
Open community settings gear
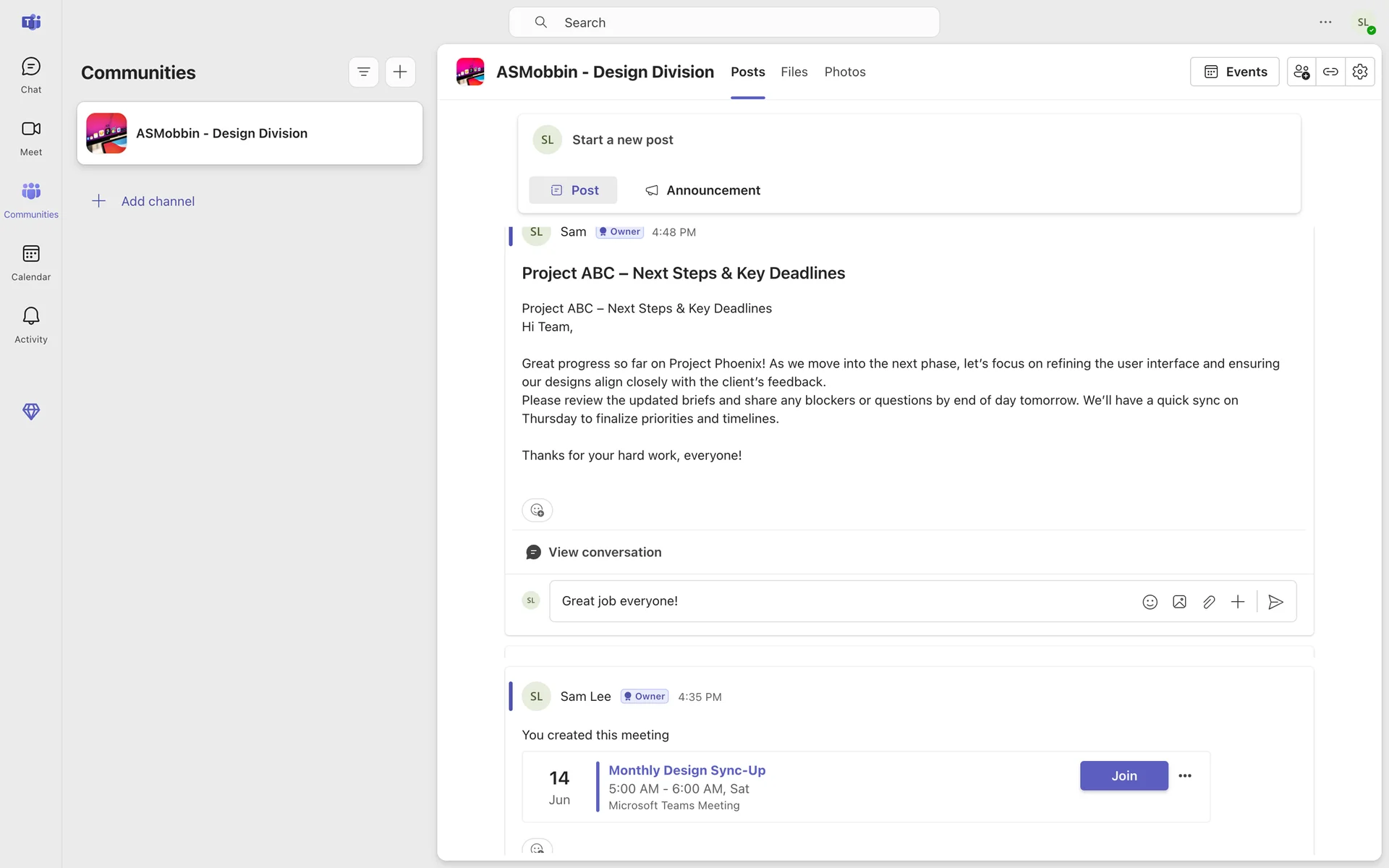click(x=1360, y=72)
